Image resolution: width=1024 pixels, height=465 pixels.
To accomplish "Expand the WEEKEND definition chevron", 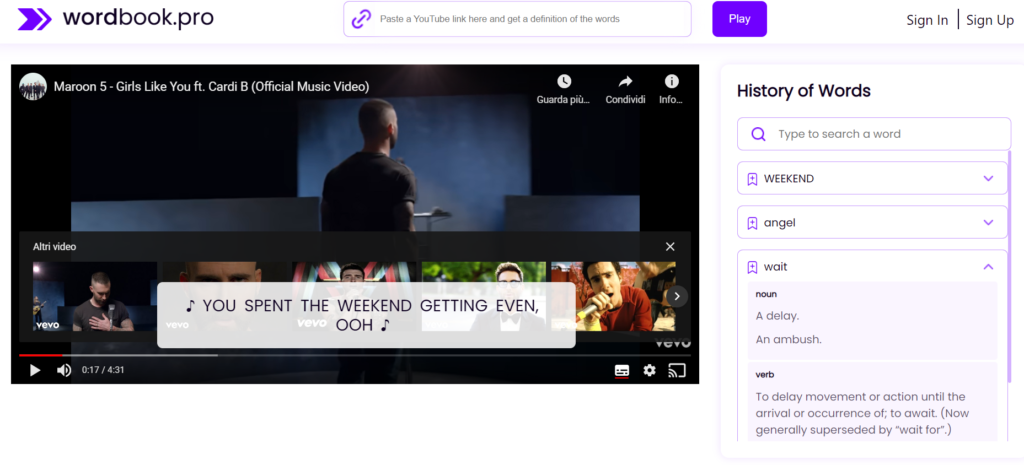I will pos(988,178).
